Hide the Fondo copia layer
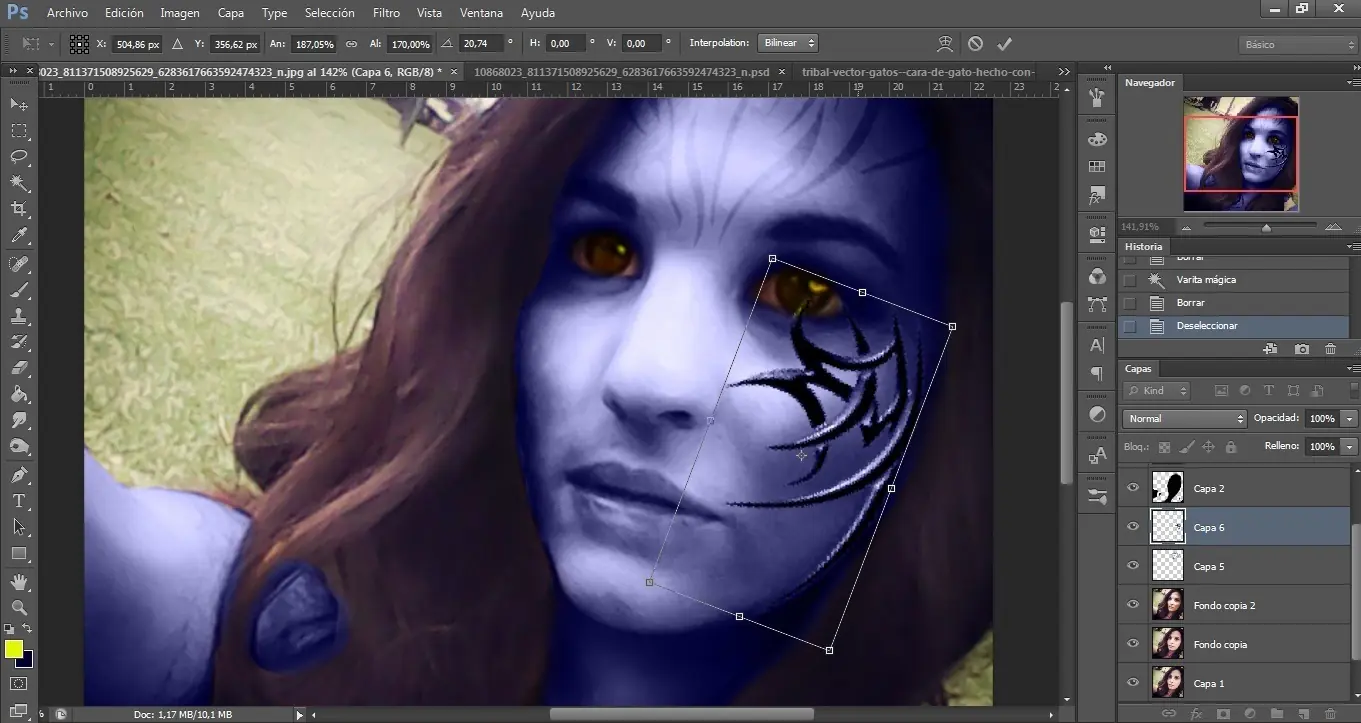 coord(1133,644)
